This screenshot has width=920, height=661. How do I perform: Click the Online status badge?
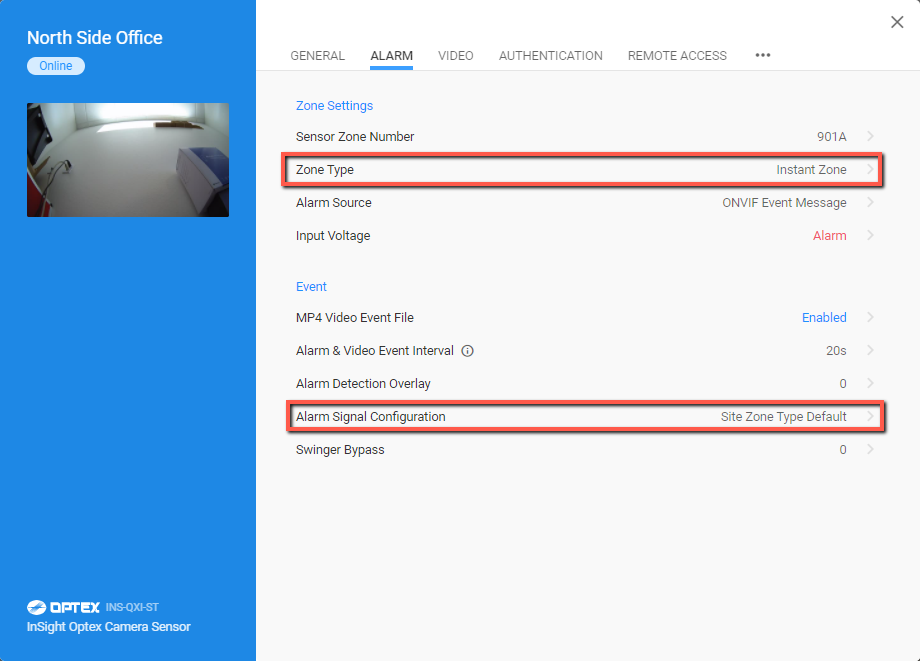coord(56,66)
